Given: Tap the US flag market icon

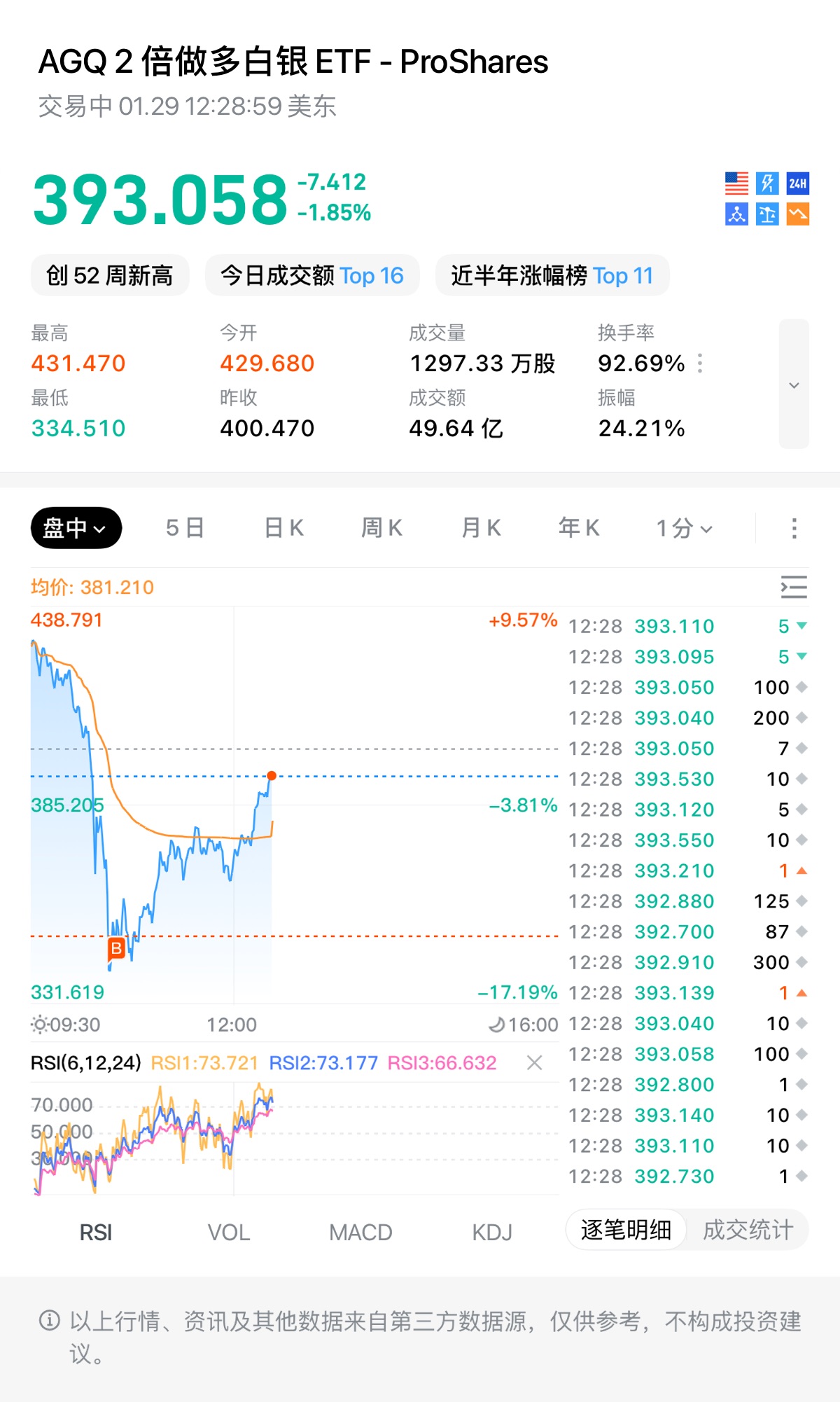Looking at the screenshot, I should pos(736,183).
